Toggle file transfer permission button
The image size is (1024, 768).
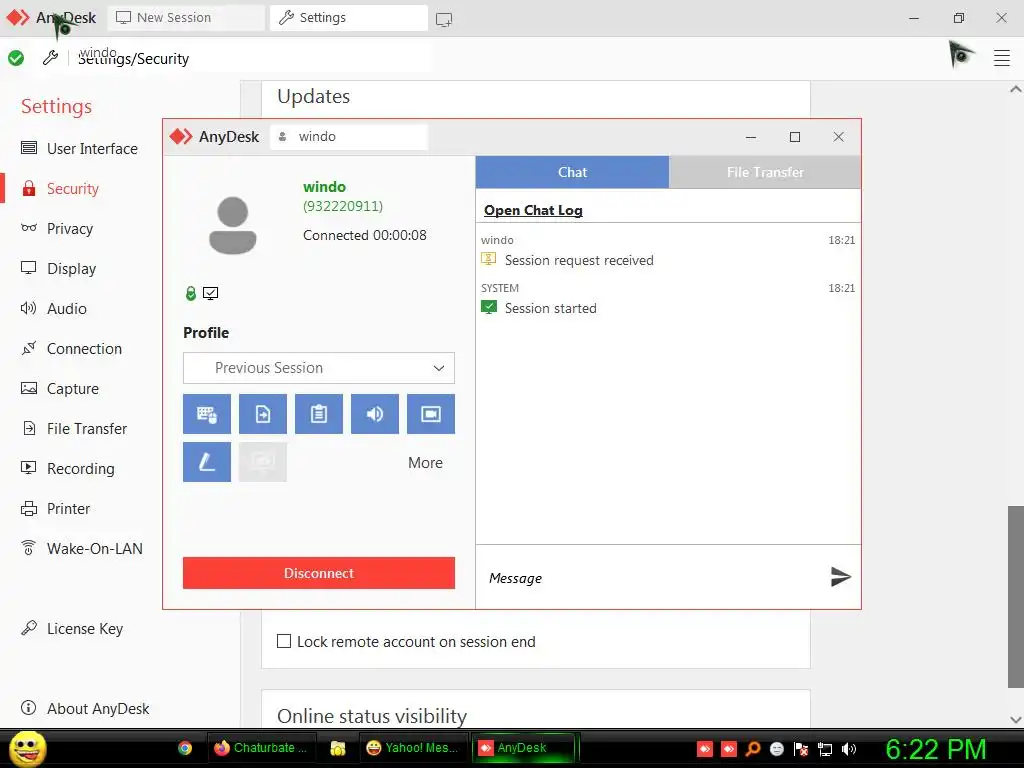pos(263,414)
